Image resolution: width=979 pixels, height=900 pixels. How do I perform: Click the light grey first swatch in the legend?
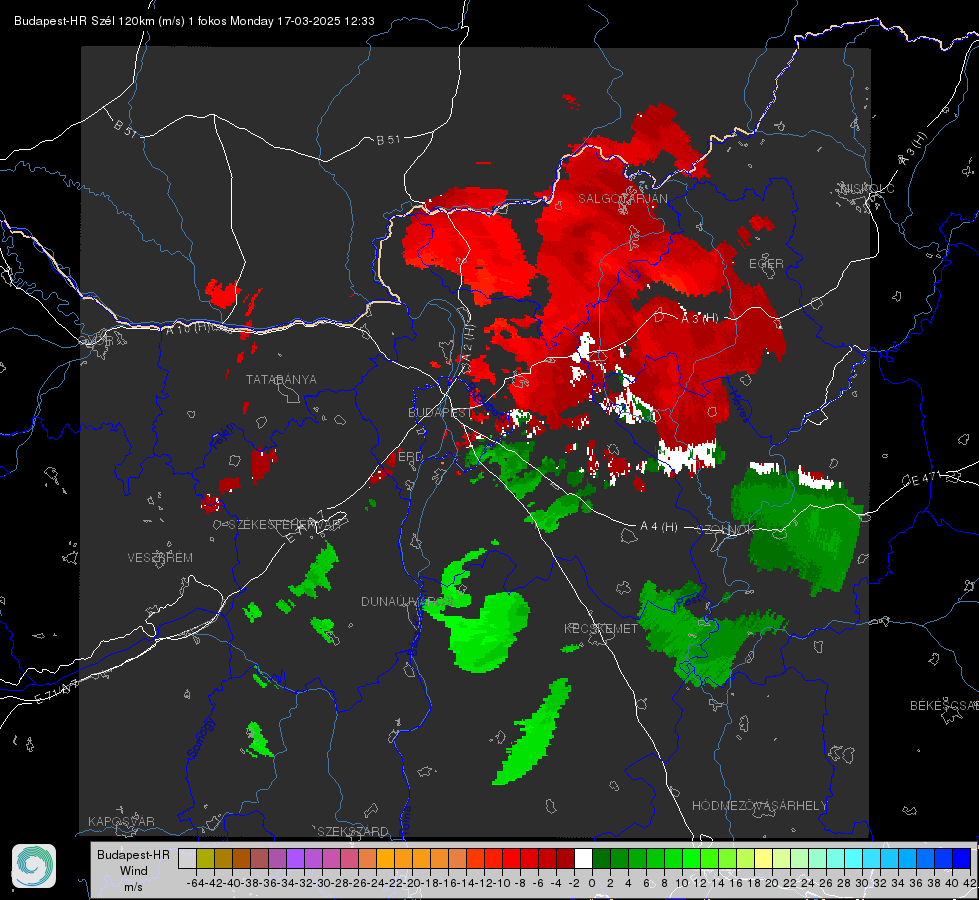pyautogui.click(x=187, y=859)
